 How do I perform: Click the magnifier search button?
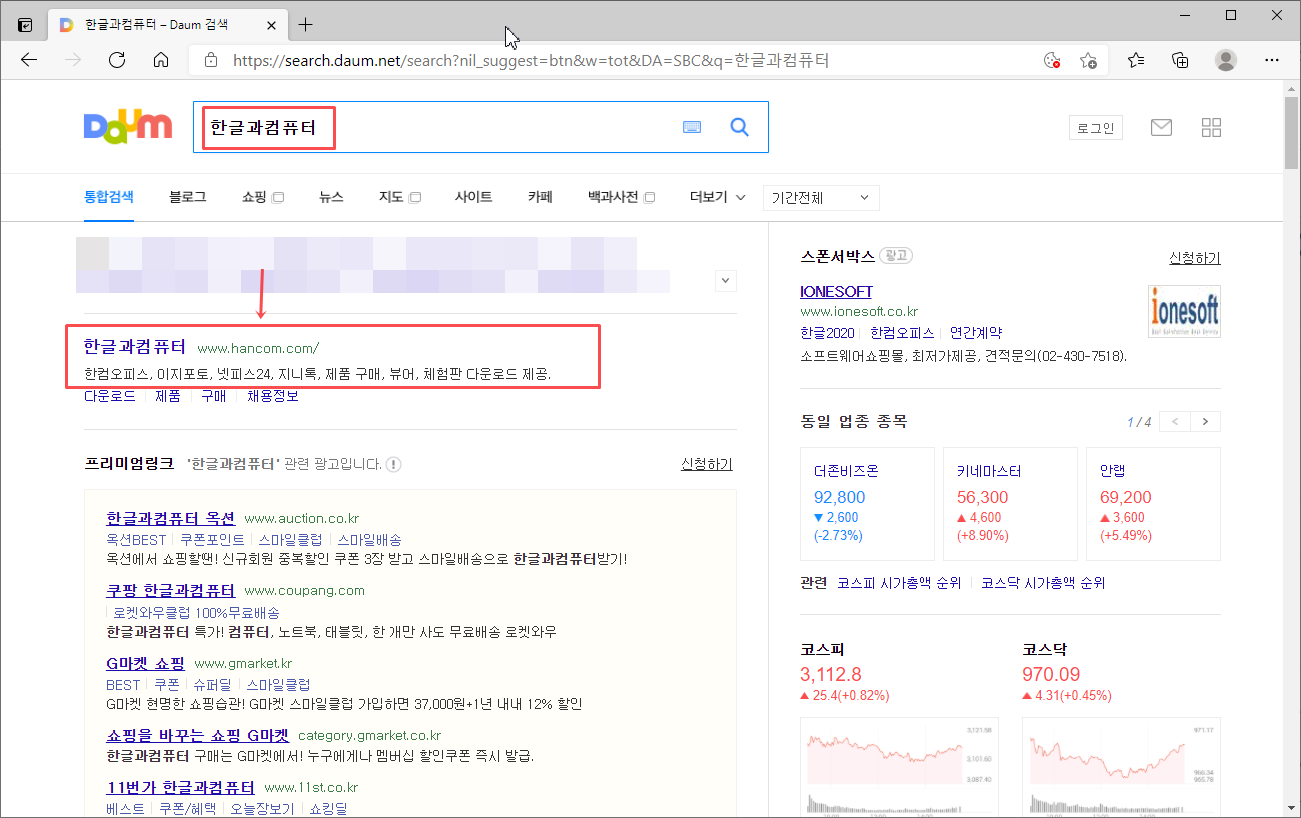740,127
